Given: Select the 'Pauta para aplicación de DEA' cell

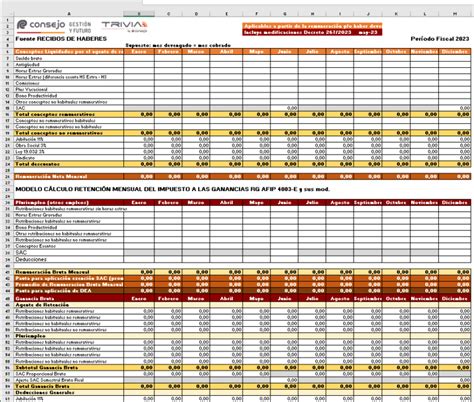Looking at the screenshot, I should (69, 291).
